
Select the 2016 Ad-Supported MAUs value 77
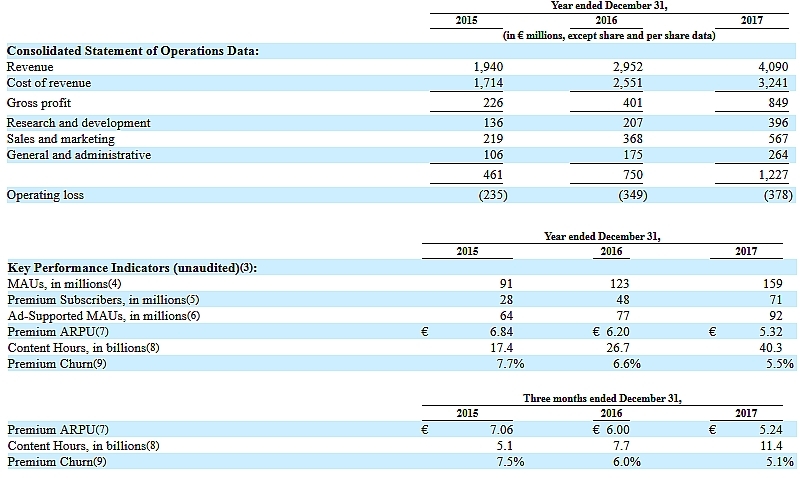[x=623, y=316]
